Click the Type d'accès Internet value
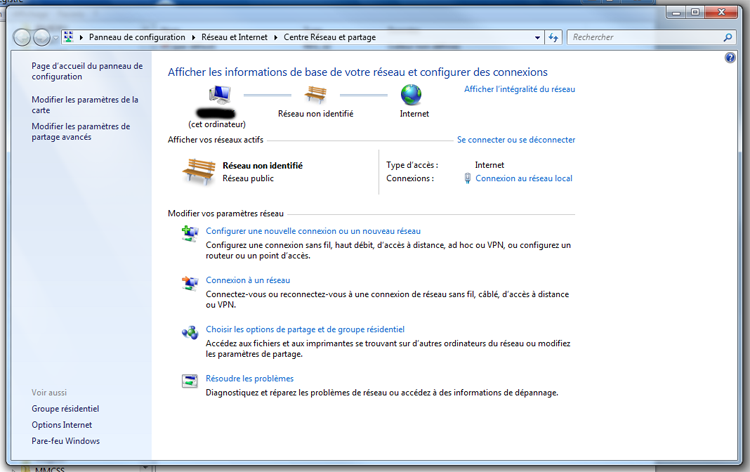The width and height of the screenshot is (750, 472). [489, 165]
